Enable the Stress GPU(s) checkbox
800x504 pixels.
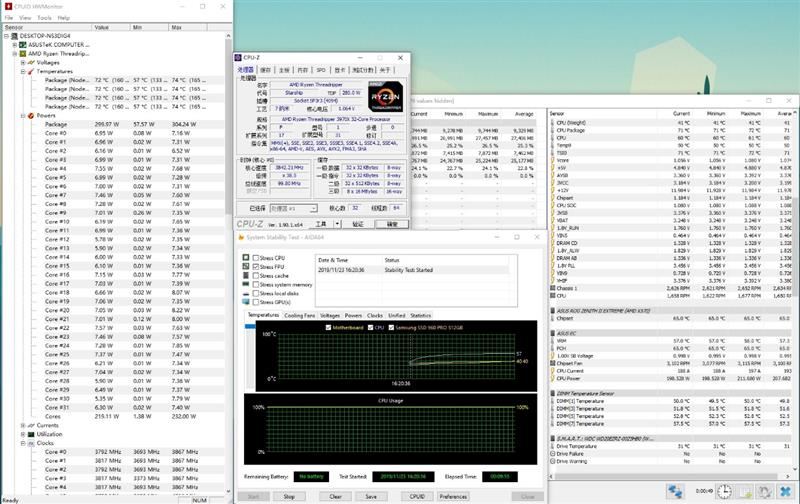256,302
